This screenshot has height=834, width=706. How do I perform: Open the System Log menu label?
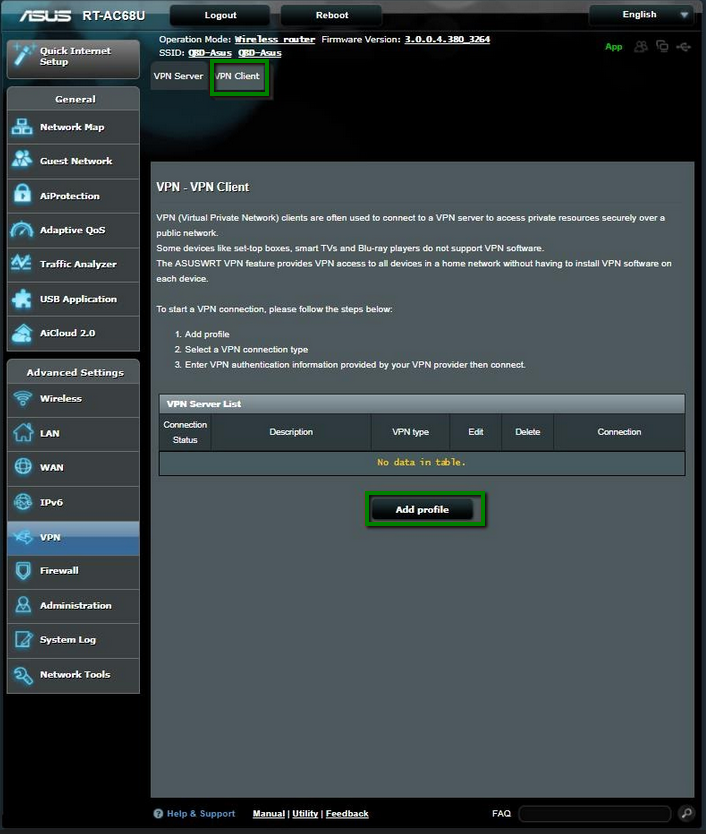(68, 640)
